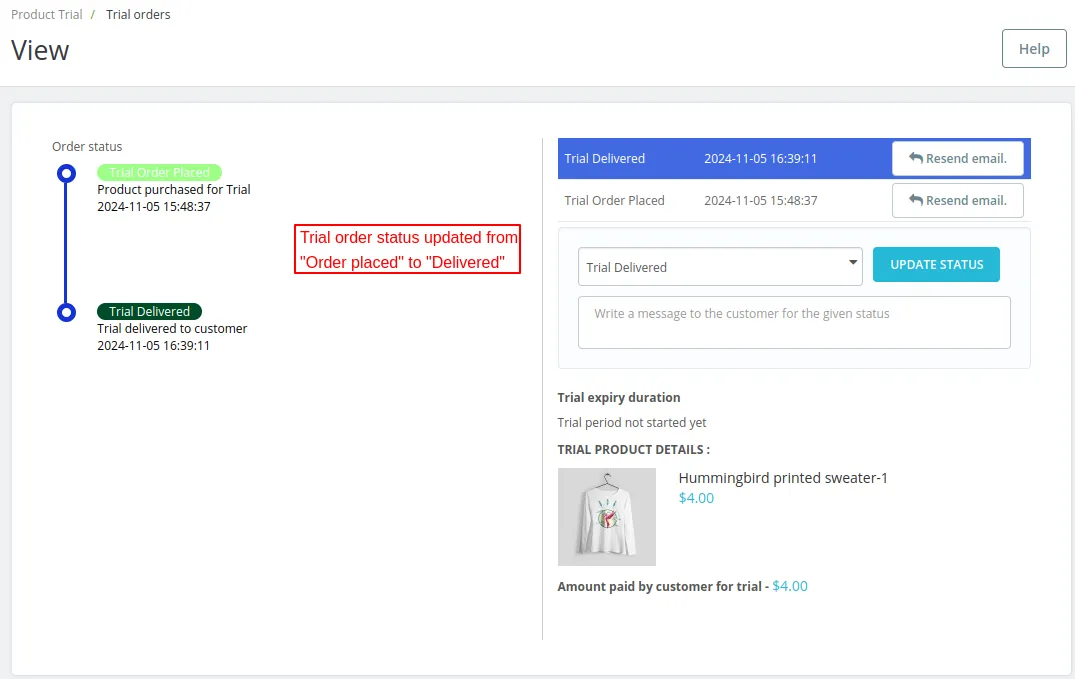The image size is (1075, 679).
Task: Click the $4.00 amount paid value
Action: click(790, 586)
